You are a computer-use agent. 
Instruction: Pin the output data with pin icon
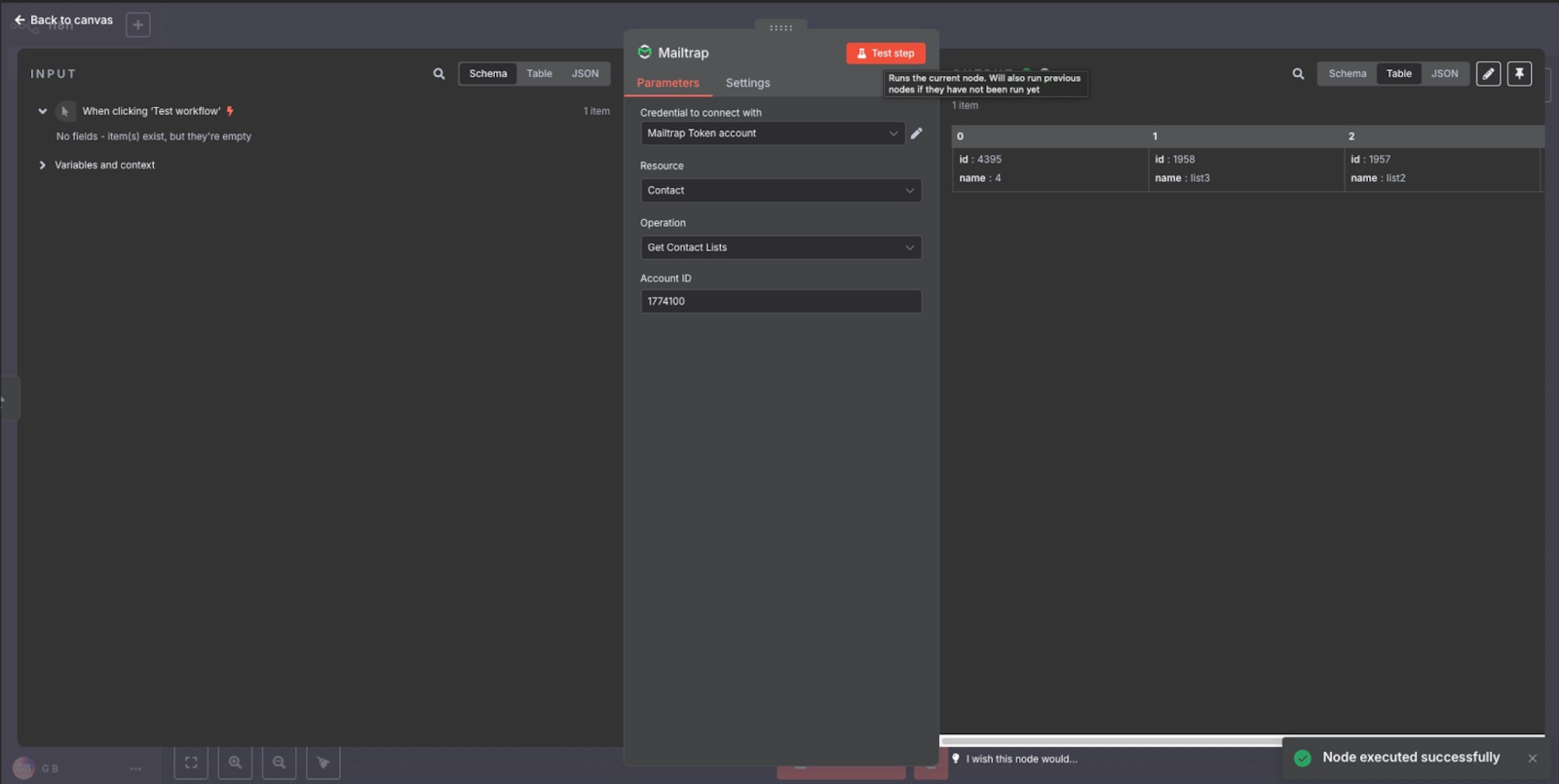point(1519,74)
